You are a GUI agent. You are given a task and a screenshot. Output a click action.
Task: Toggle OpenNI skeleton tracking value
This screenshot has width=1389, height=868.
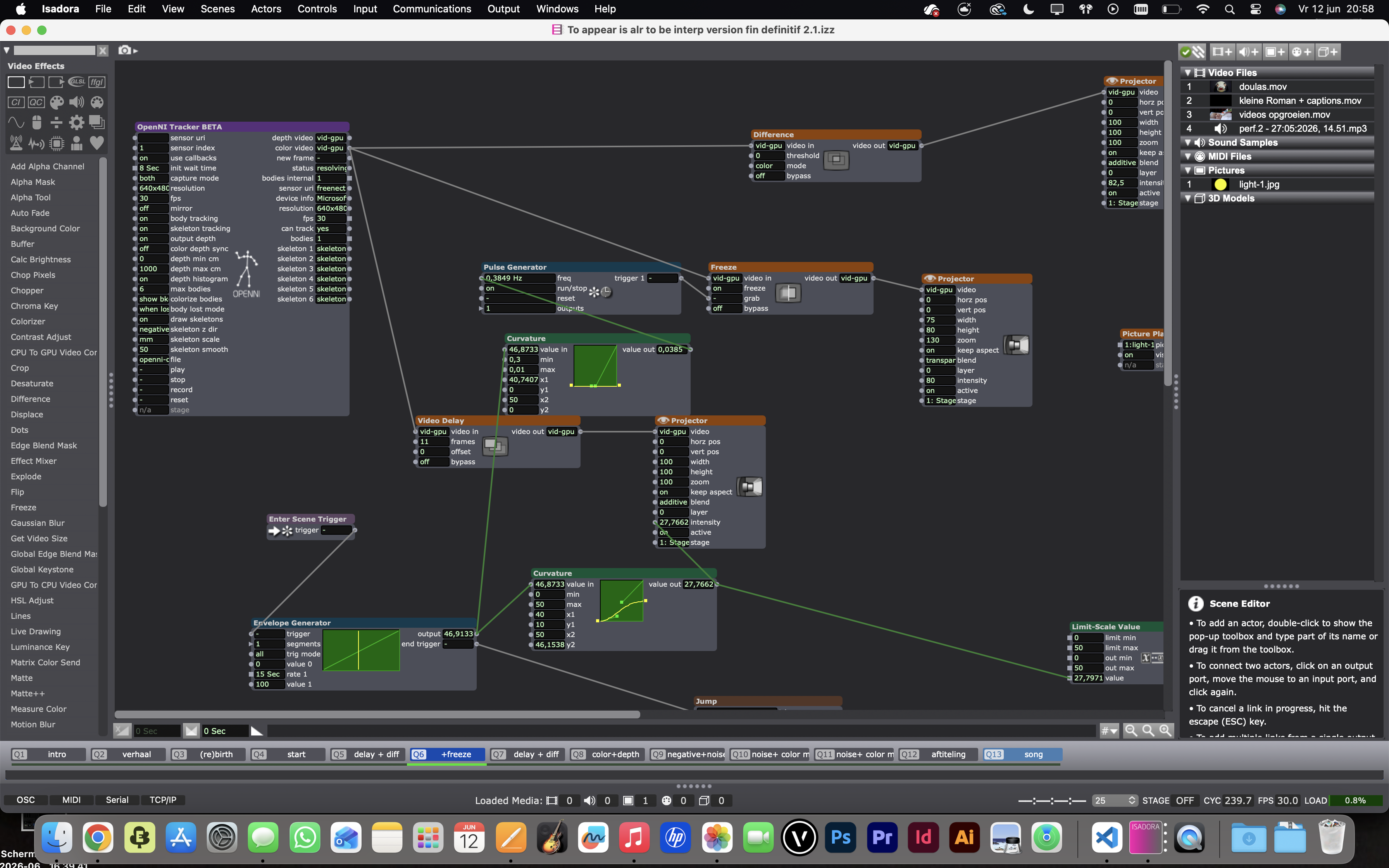153,229
